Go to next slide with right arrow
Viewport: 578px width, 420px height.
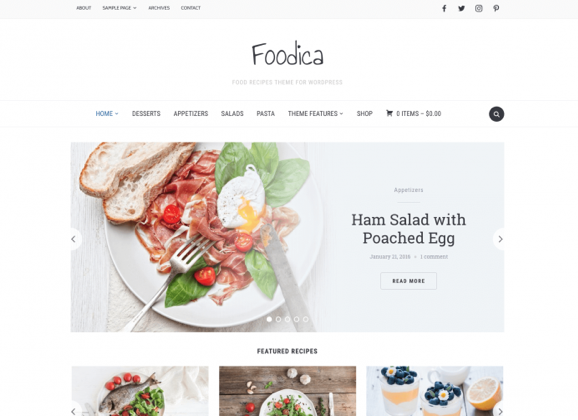499,239
